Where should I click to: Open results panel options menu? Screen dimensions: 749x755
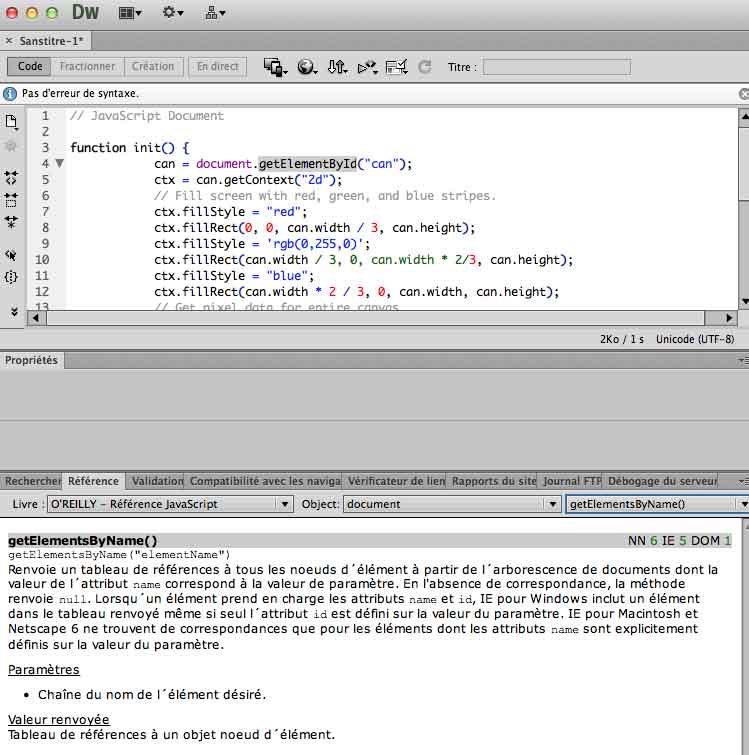point(743,481)
